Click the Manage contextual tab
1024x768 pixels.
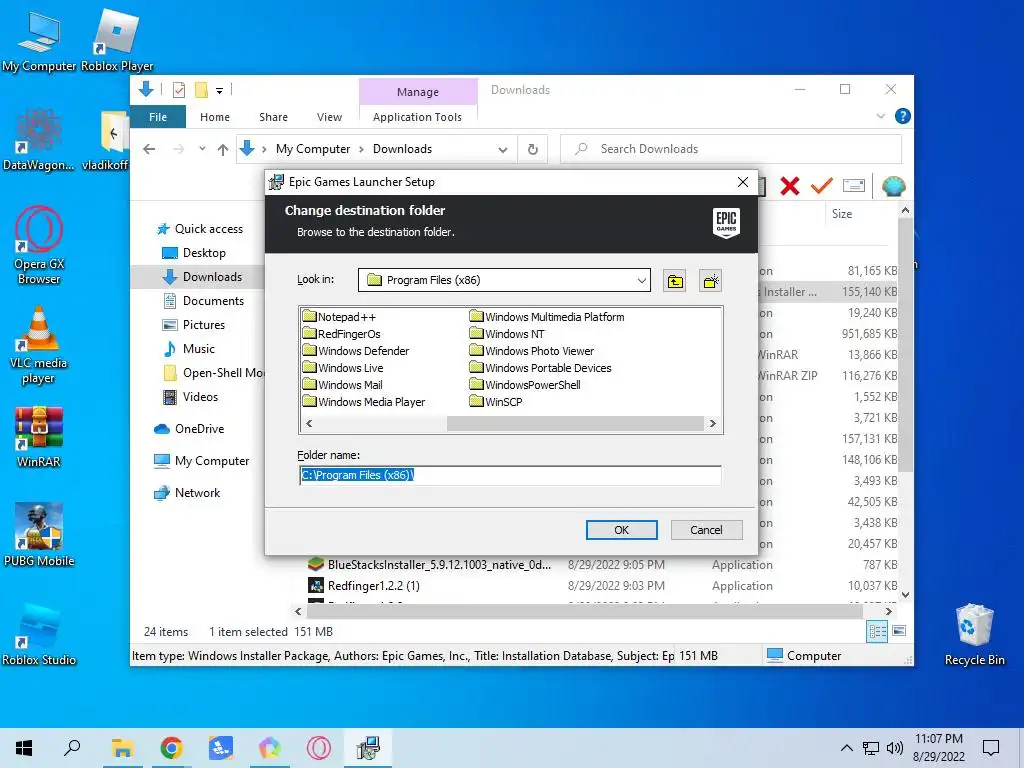tap(418, 92)
